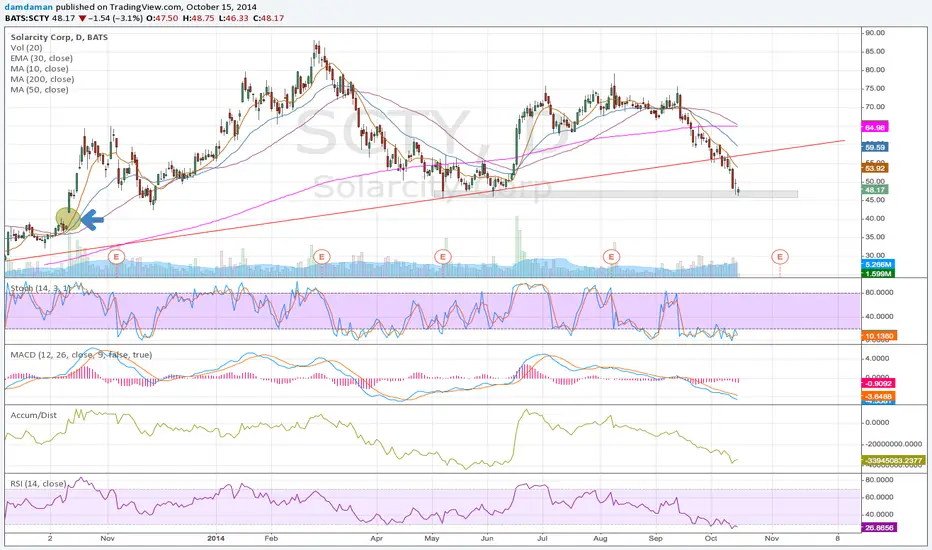Select the Accum/Dist pane label
Screen dimensions: 932x550
pyautogui.click(x=33, y=415)
